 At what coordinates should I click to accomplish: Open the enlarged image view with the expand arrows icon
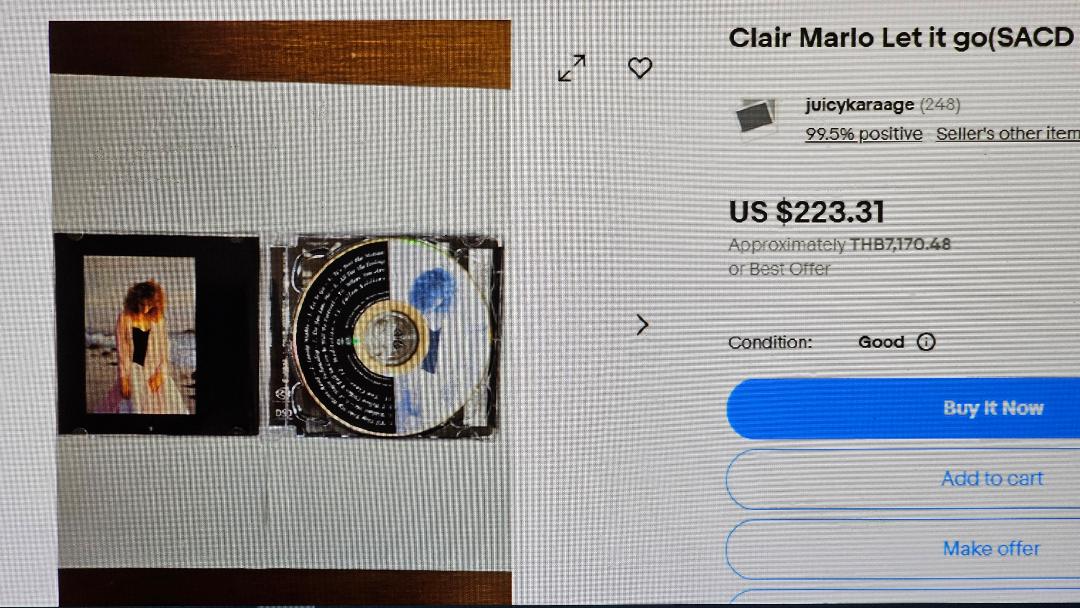(x=572, y=68)
